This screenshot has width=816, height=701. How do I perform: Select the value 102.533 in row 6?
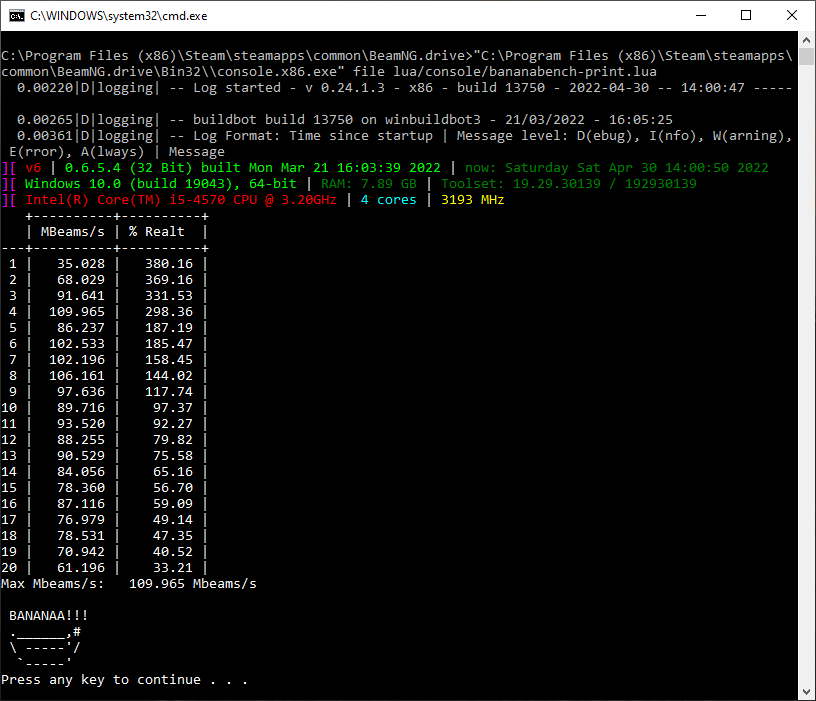[77, 344]
